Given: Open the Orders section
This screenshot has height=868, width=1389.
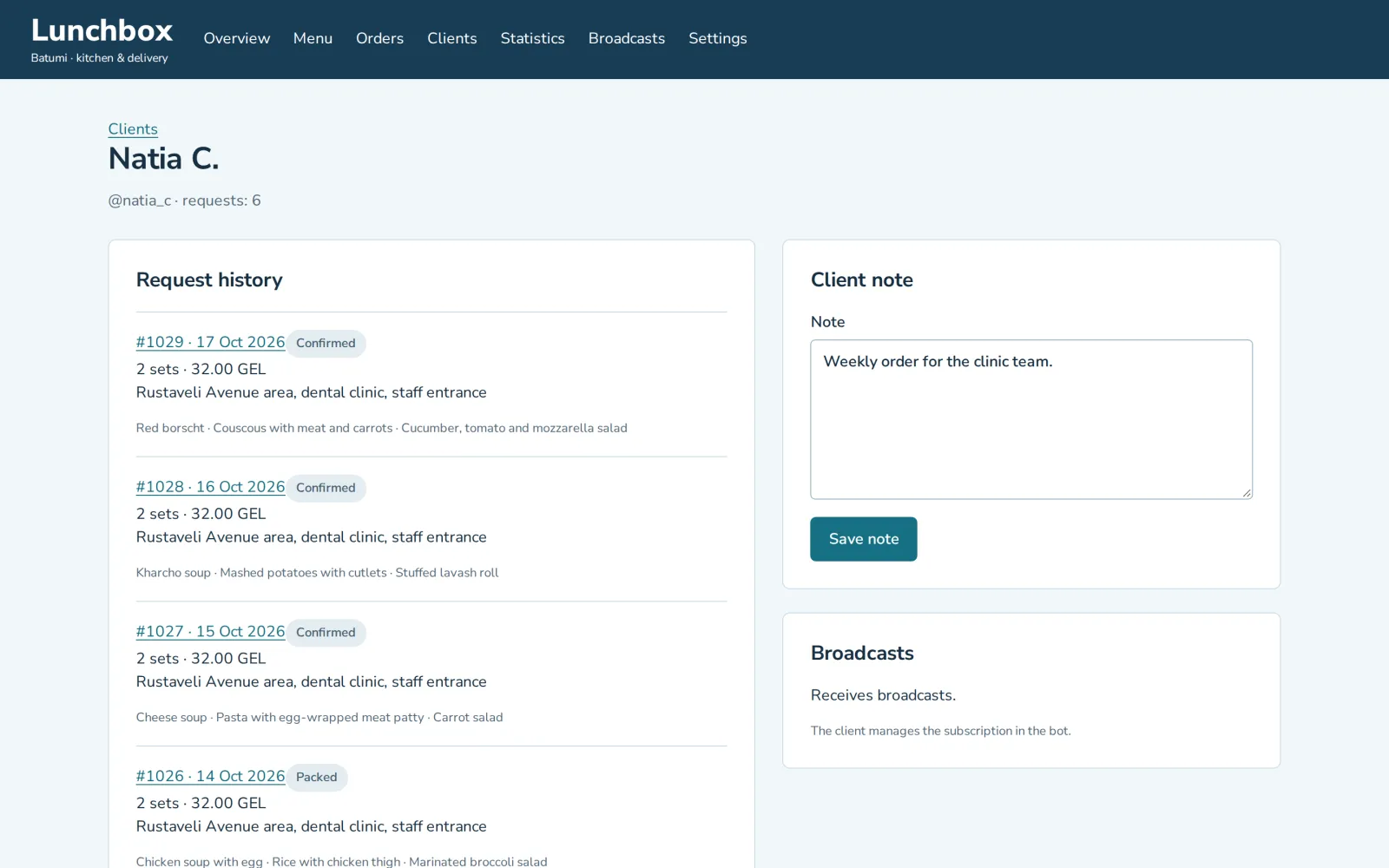Looking at the screenshot, I should point(379,38).
